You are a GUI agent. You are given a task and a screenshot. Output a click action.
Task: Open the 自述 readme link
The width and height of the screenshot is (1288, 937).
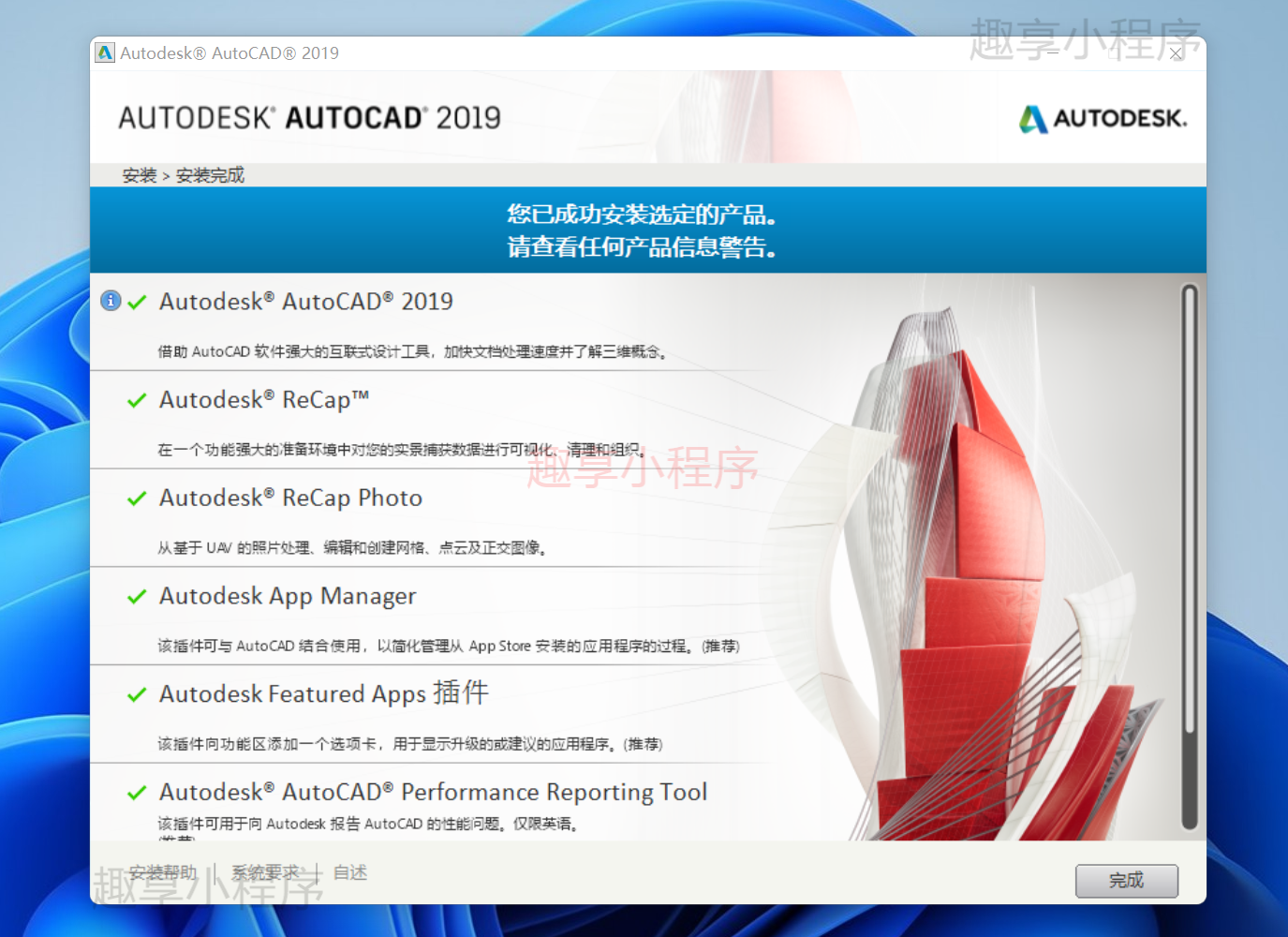click(x=350, y=872)
